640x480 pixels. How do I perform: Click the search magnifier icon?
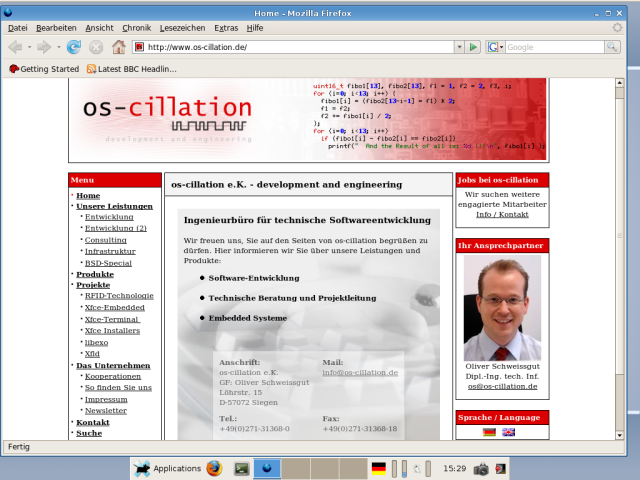tap(612, 47)
